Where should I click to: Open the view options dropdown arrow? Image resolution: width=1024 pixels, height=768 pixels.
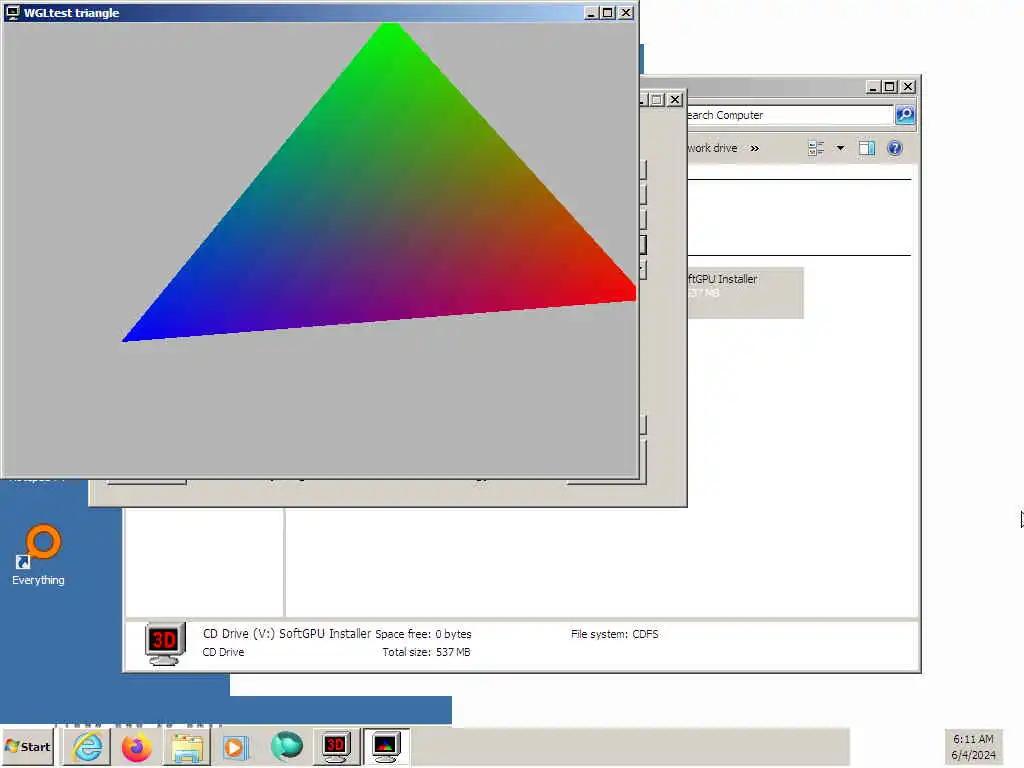(x=840, y=148)
